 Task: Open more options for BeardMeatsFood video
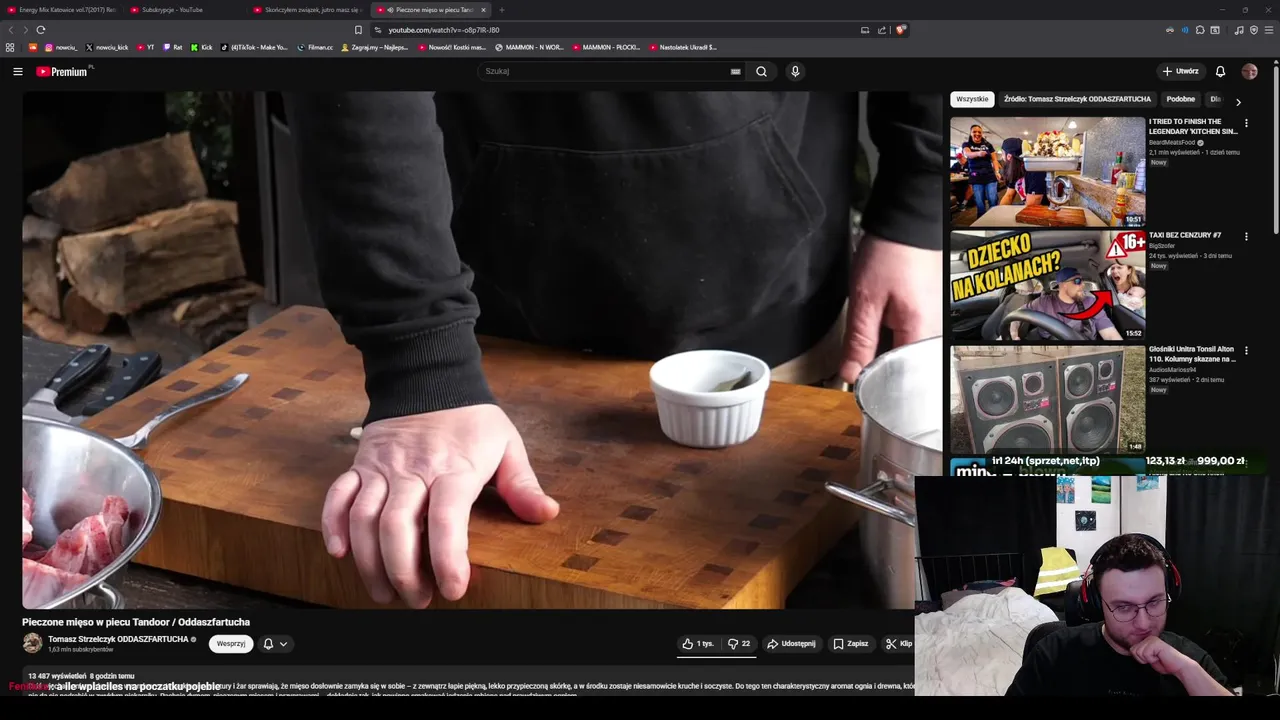coord(1246,123)
